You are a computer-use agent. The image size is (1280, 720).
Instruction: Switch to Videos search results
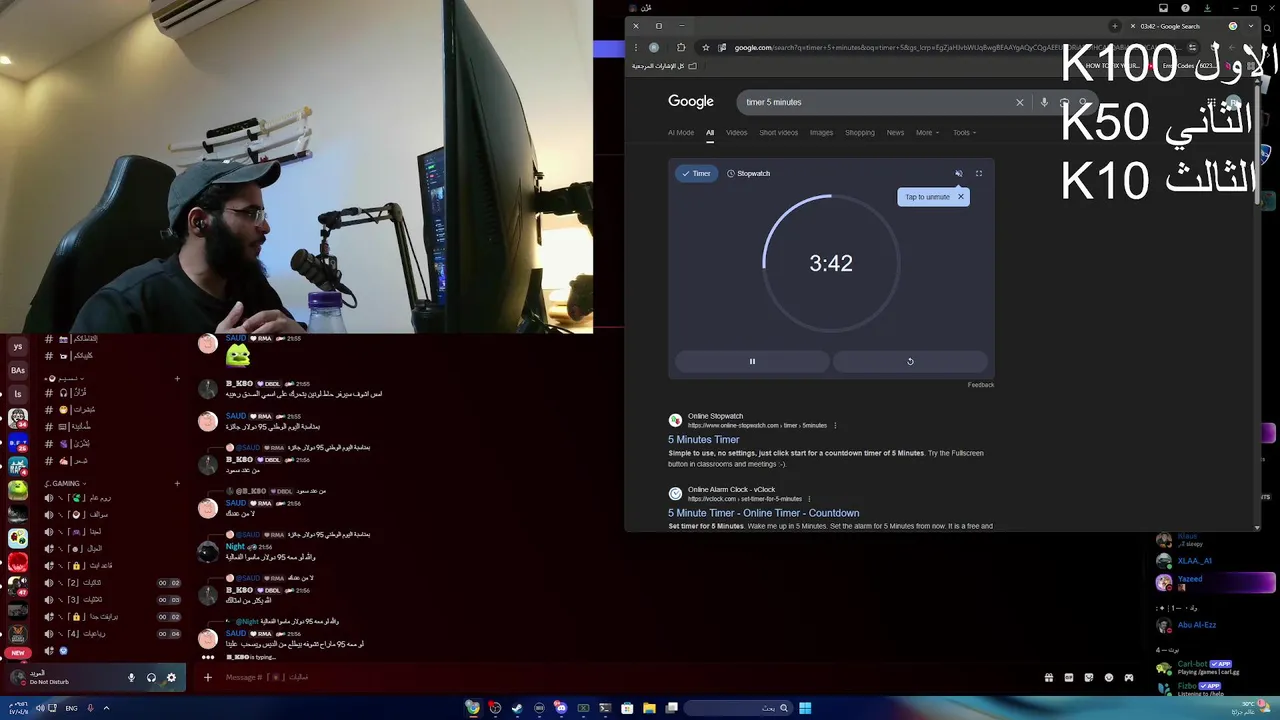[736, 133]
